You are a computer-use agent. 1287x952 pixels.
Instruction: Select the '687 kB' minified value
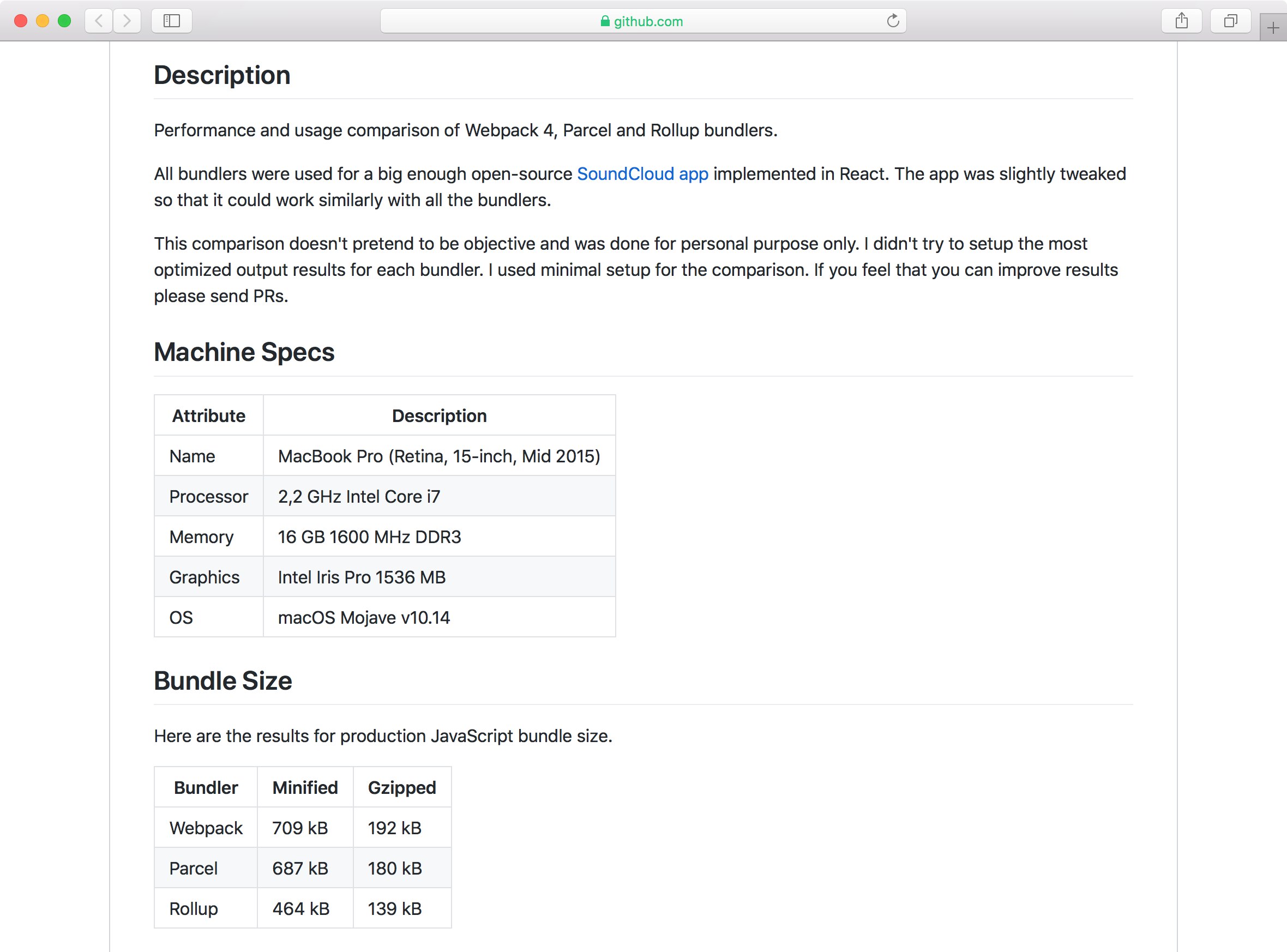click(305, 868)
